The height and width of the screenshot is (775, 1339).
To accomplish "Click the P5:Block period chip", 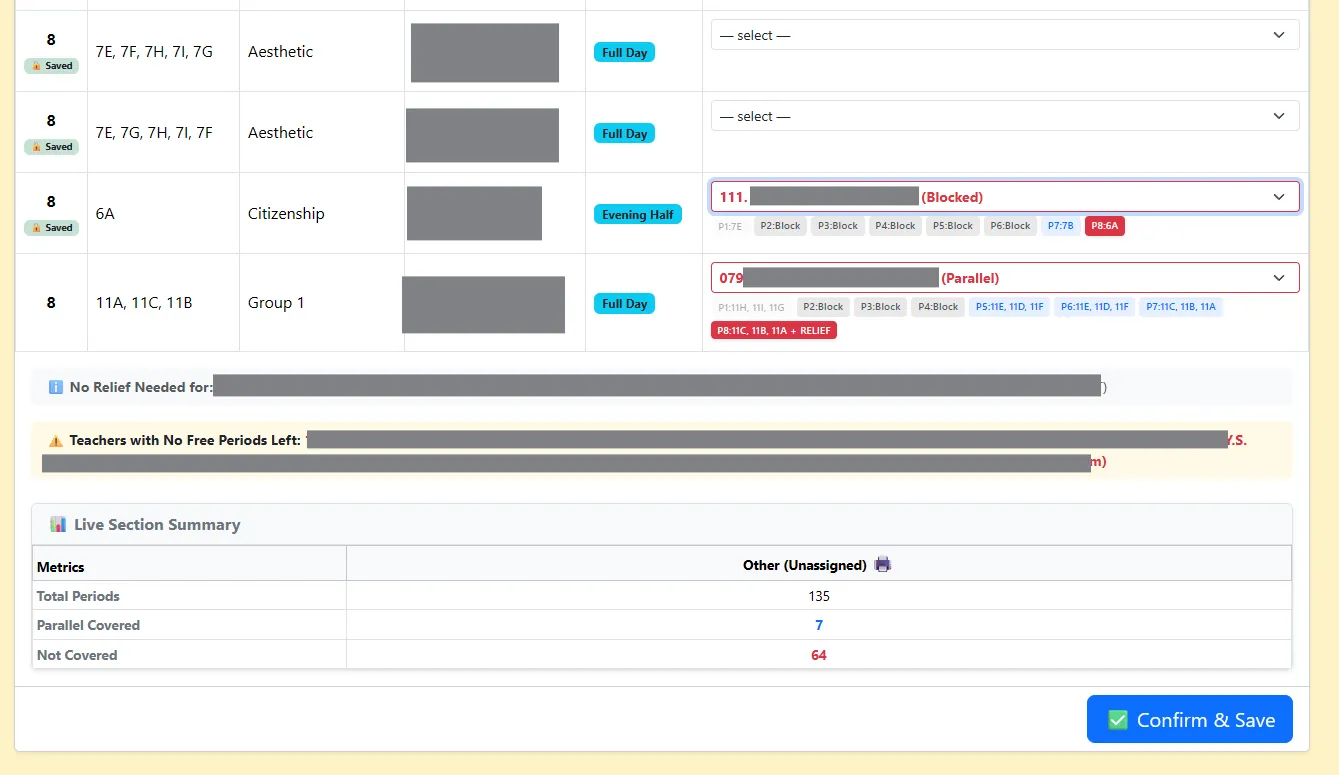I will point(953,226).
